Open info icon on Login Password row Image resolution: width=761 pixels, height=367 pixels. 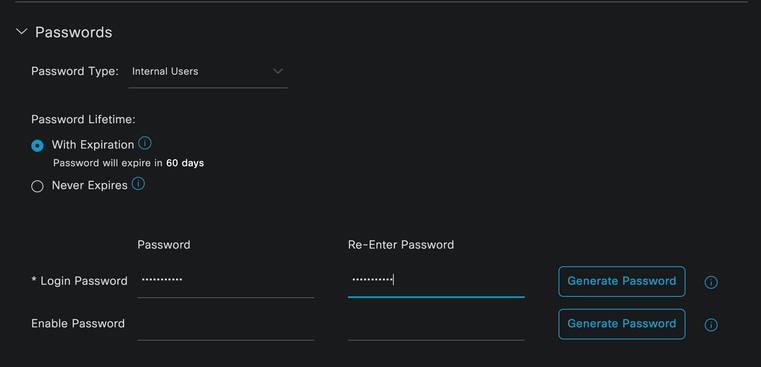tap(711, 283)
